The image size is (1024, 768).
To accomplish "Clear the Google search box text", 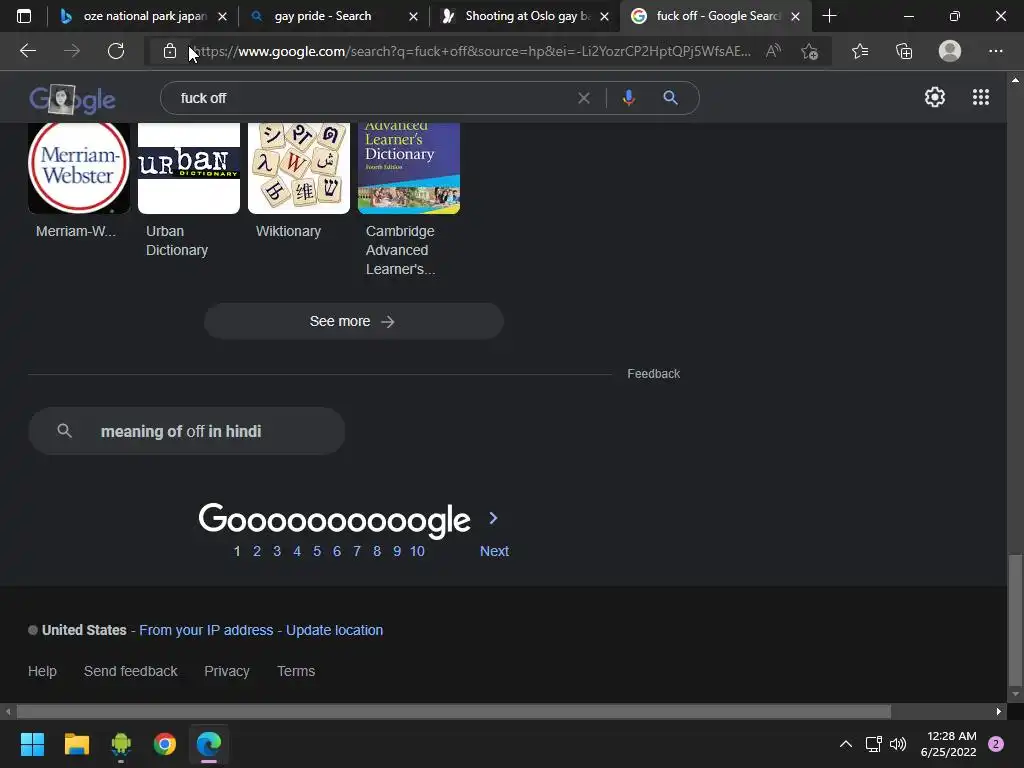I will [584, 98].
